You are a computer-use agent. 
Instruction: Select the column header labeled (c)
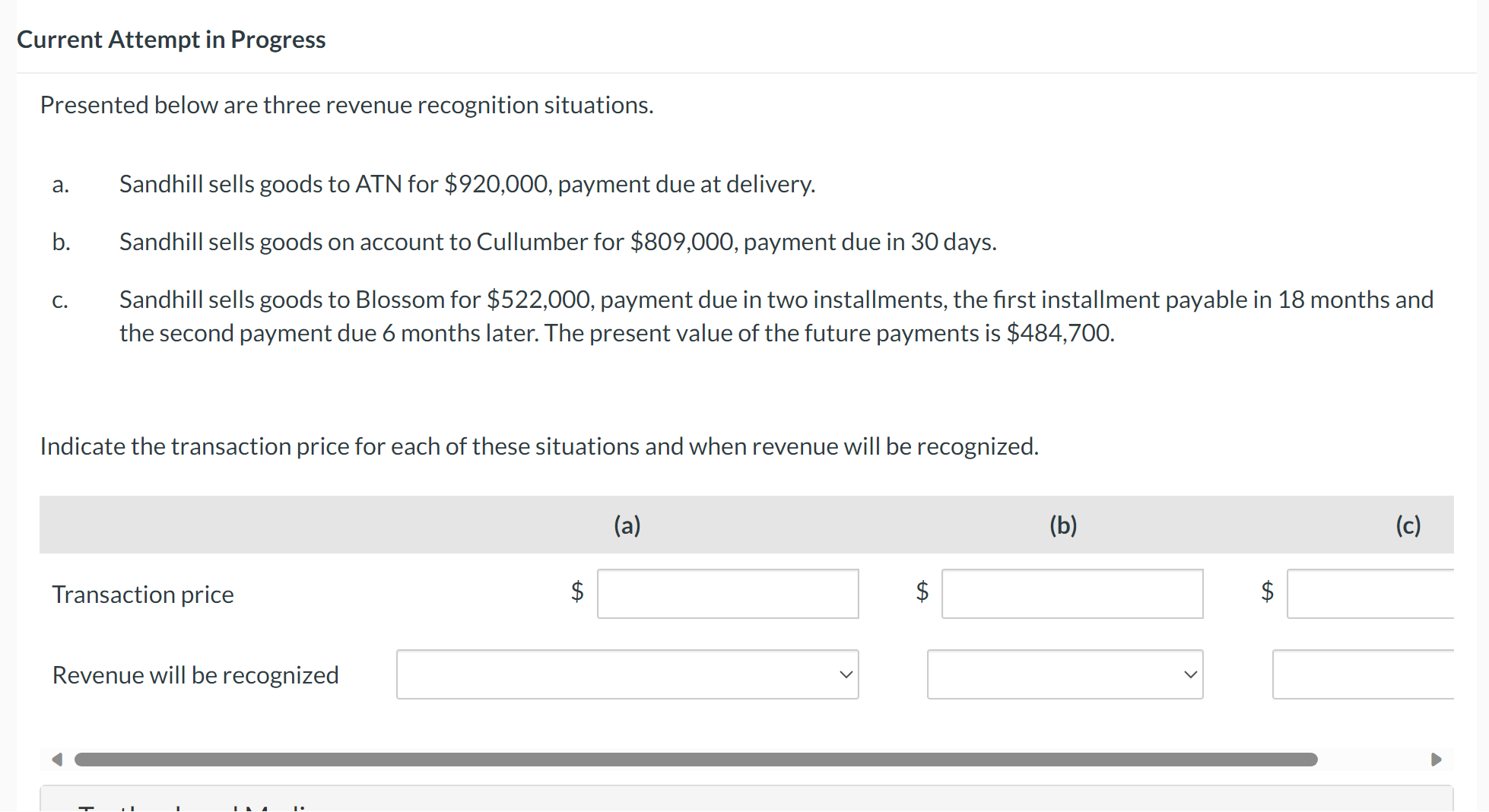coord(1408,525)
